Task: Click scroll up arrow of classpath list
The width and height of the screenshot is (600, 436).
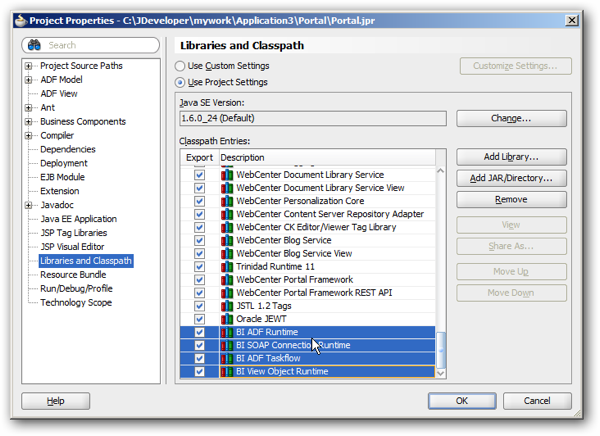Action: pos(441,171)
